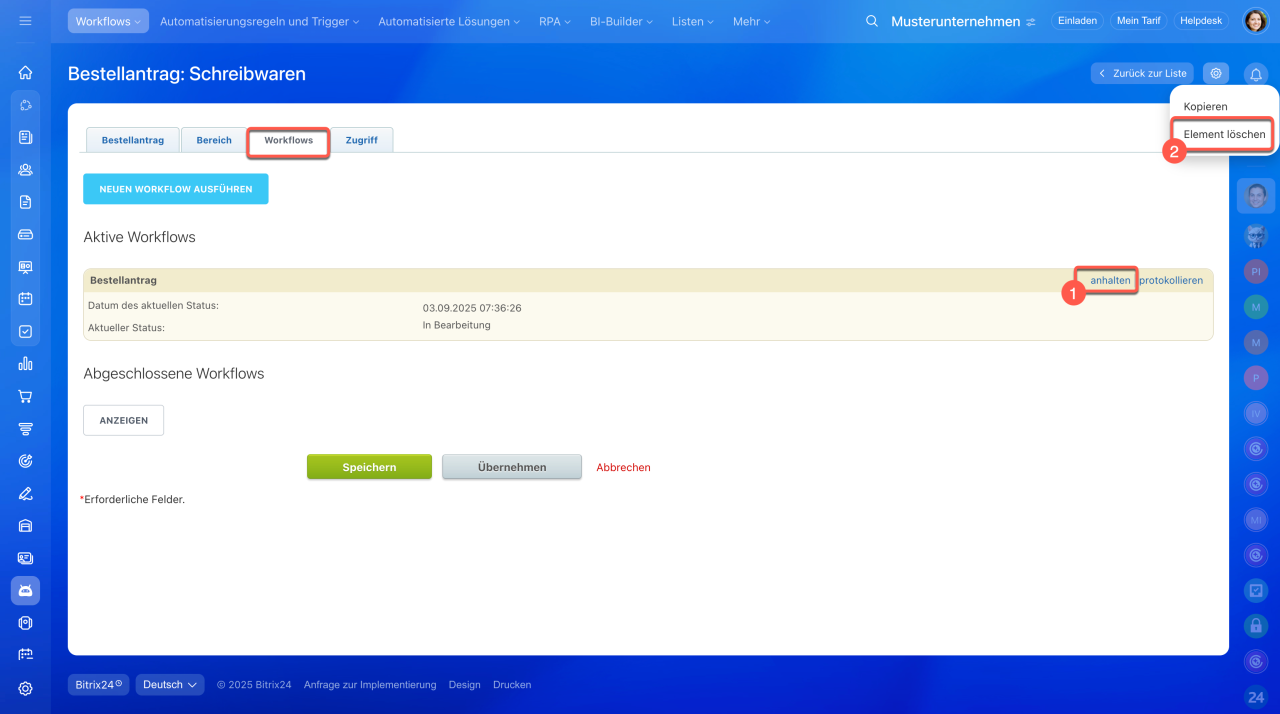This screenshot has width=1280, height=714.
Task: Click the In Bearbeitung status text
Action: click(457, 325)
